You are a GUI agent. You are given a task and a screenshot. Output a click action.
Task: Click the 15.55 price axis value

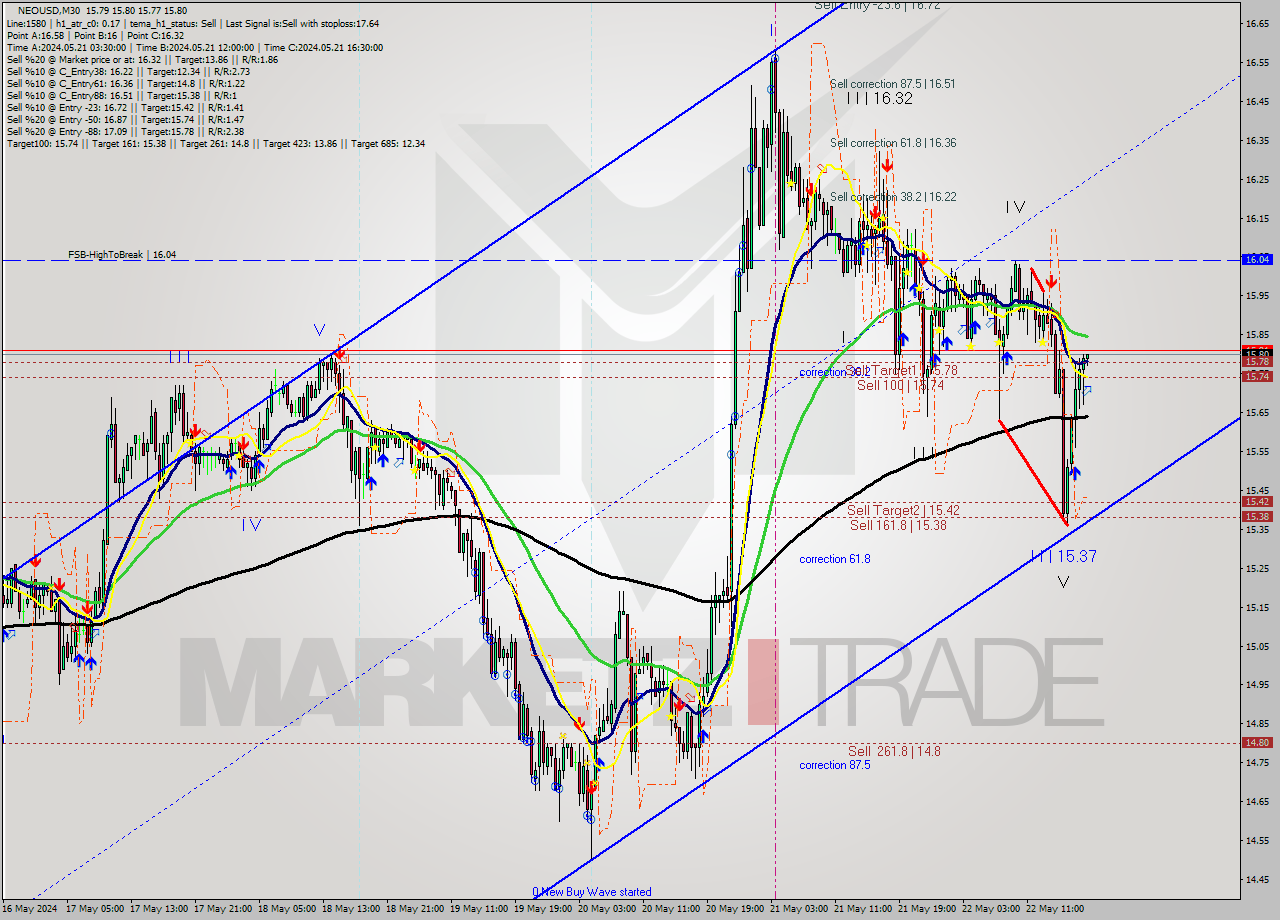[x=1256, y=451]
